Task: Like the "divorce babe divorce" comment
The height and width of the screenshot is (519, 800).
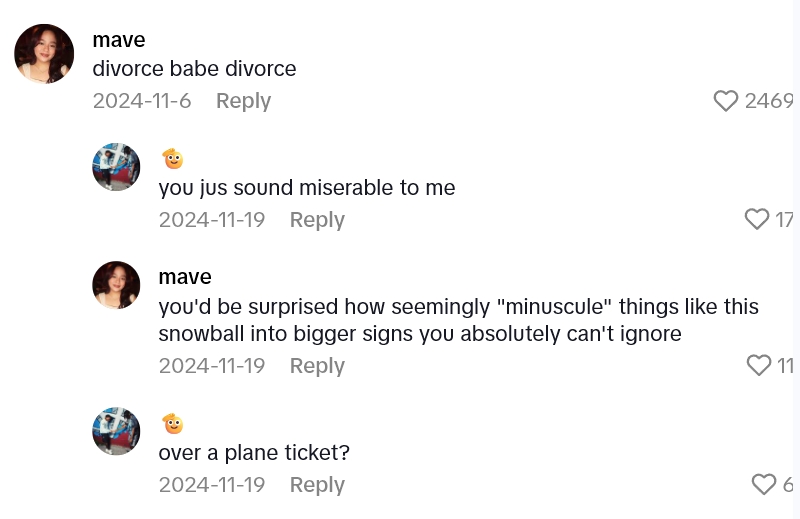Action: coord(726,101)
